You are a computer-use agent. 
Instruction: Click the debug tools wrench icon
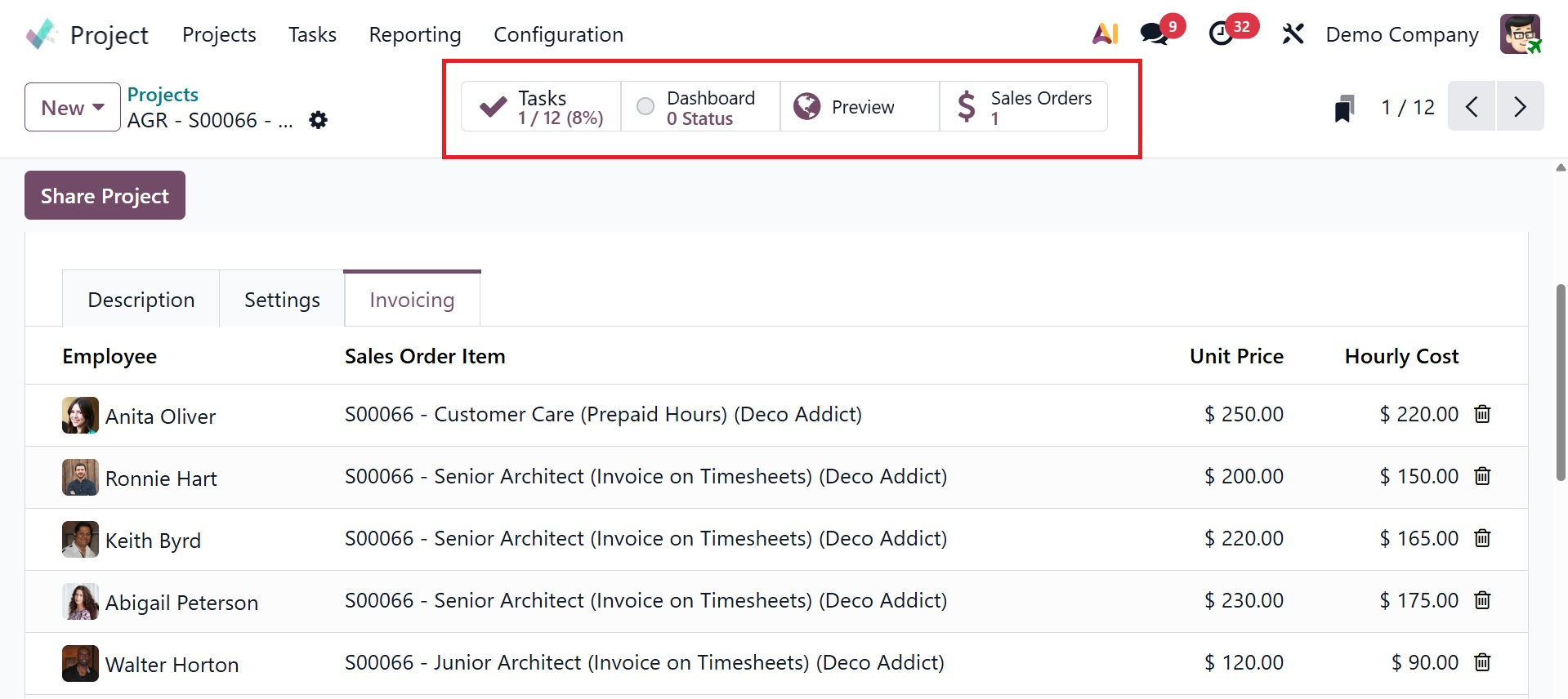[x=1293, y=34]
